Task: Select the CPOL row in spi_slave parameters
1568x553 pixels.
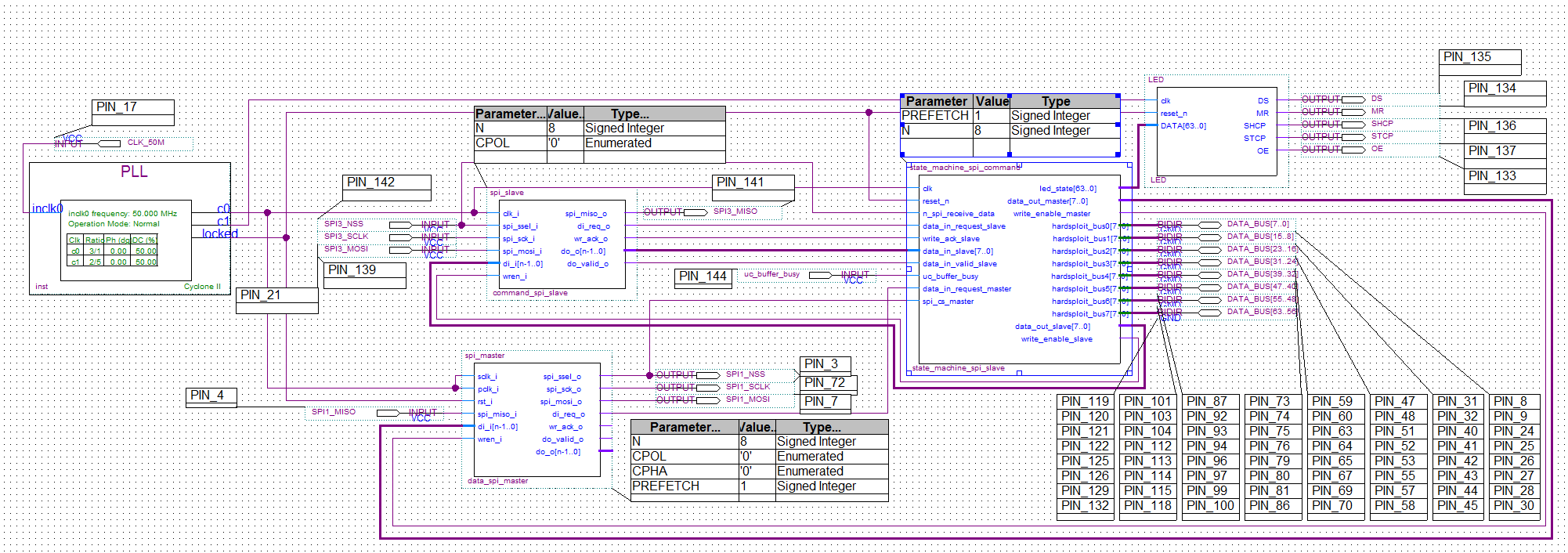Action: (x=600, y=143)
